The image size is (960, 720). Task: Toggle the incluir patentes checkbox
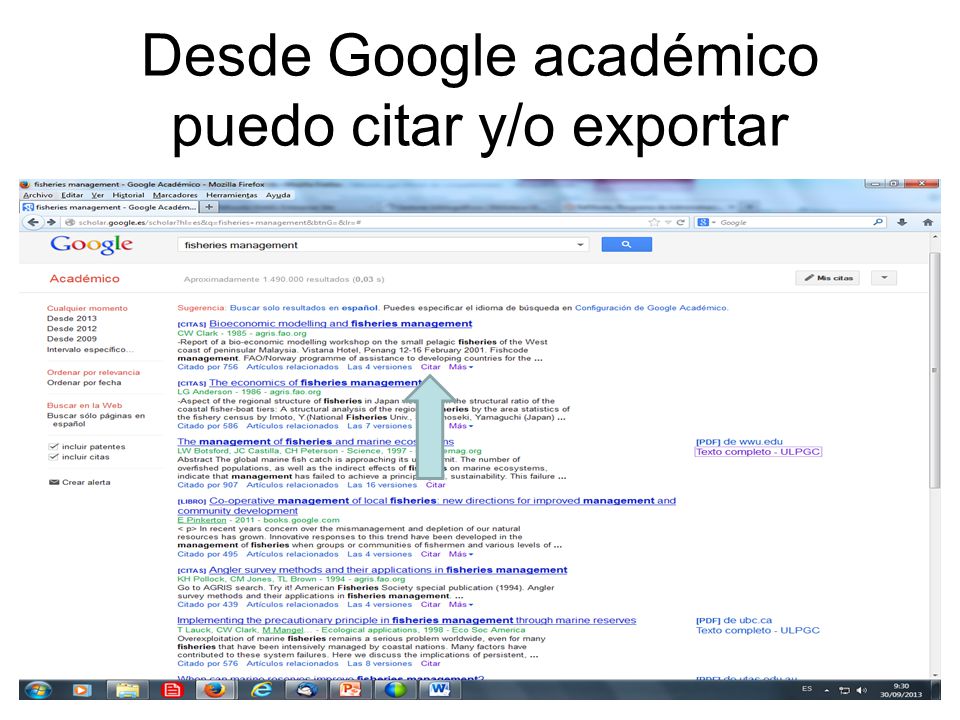[x=53, y=446]
